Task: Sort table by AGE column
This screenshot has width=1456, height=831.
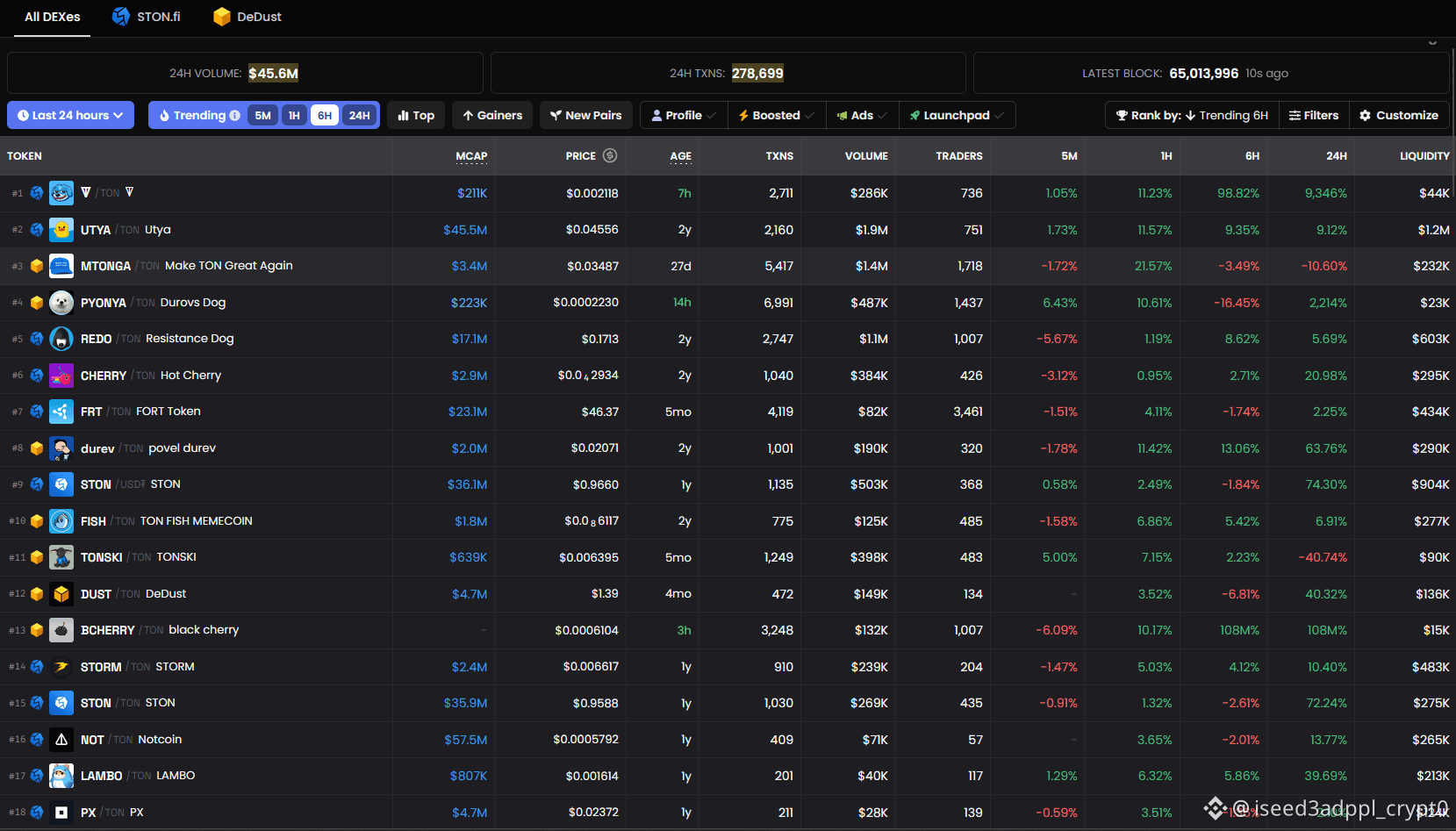Action: click(x=681, y=156)
